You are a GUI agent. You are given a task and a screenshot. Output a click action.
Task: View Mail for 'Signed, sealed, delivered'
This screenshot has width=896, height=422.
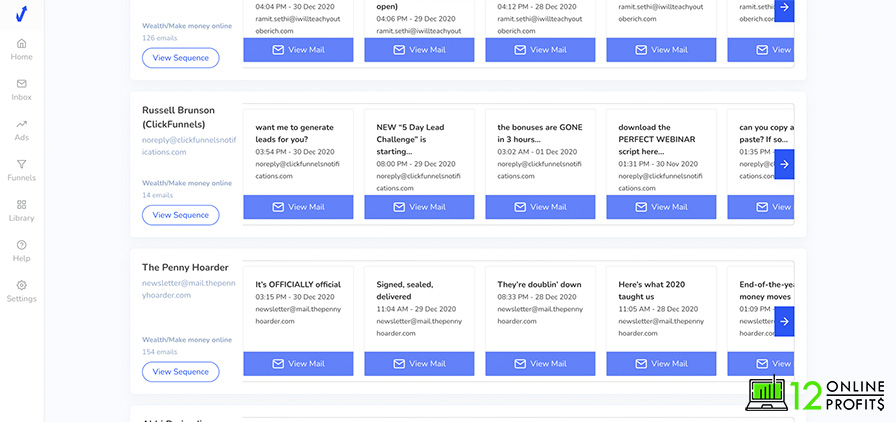coord(419,364)
